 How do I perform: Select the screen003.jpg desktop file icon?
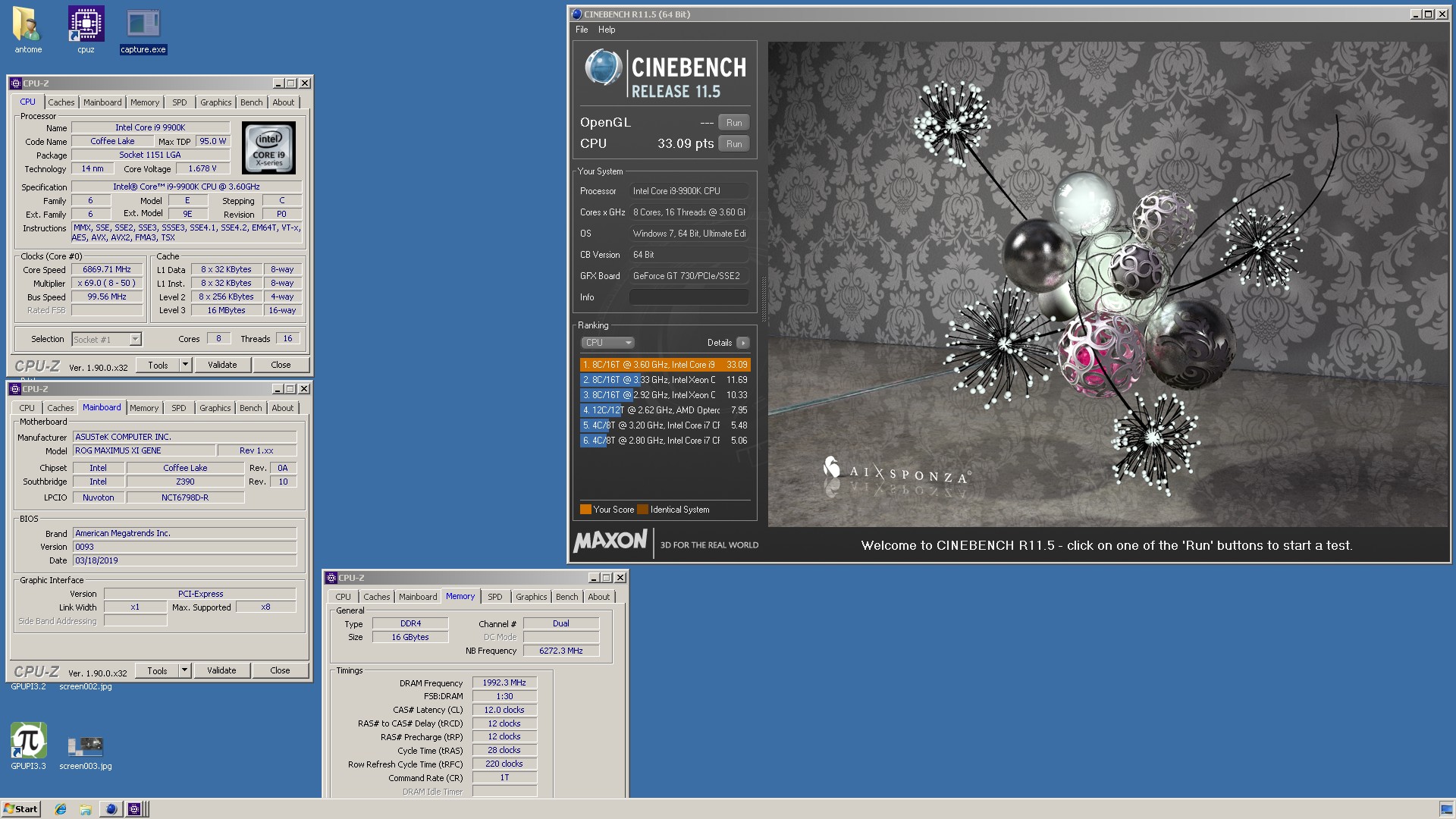[x=86, y=752]
